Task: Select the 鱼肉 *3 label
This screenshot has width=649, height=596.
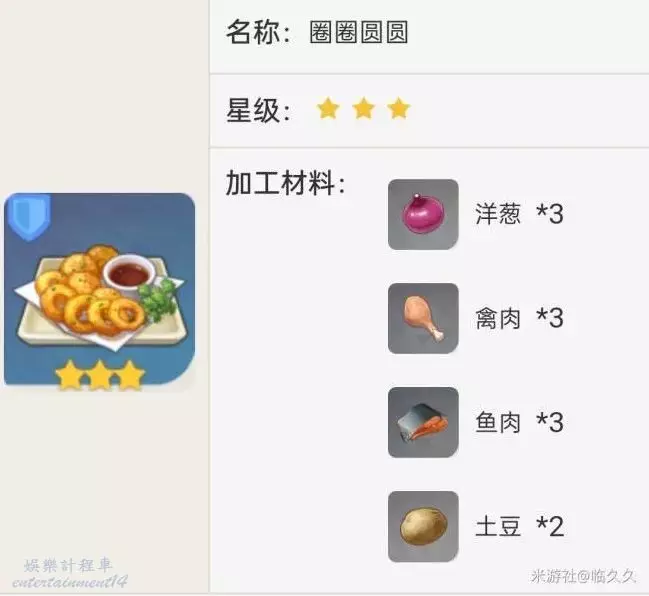Action: click(x=519, y=423)
